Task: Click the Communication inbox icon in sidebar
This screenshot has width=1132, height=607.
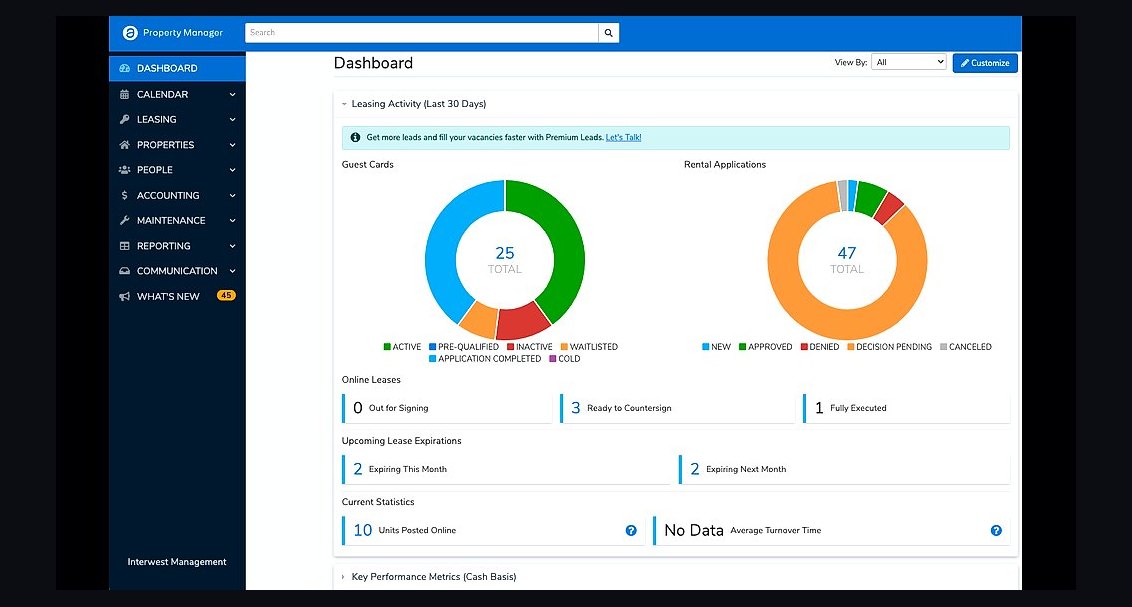Action: coord(124,271)
